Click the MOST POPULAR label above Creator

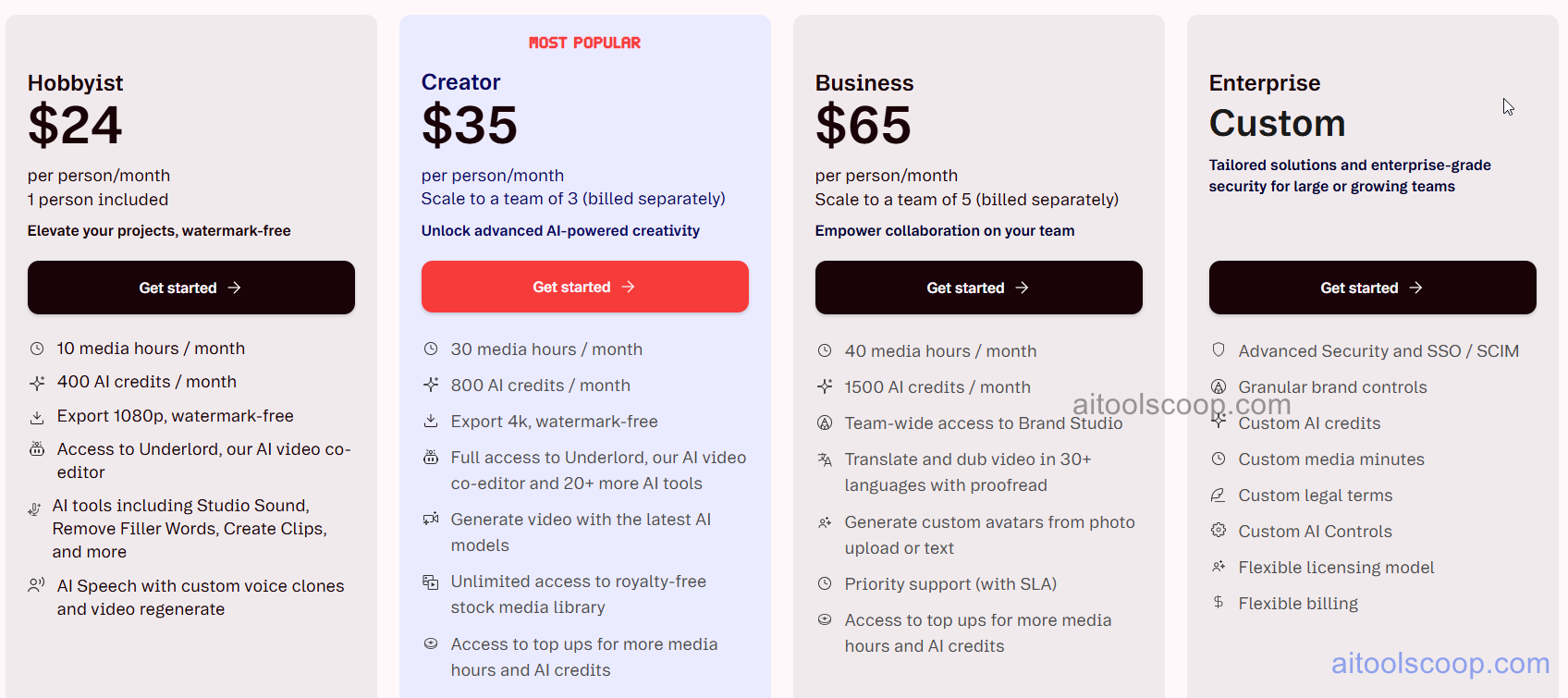584,42
